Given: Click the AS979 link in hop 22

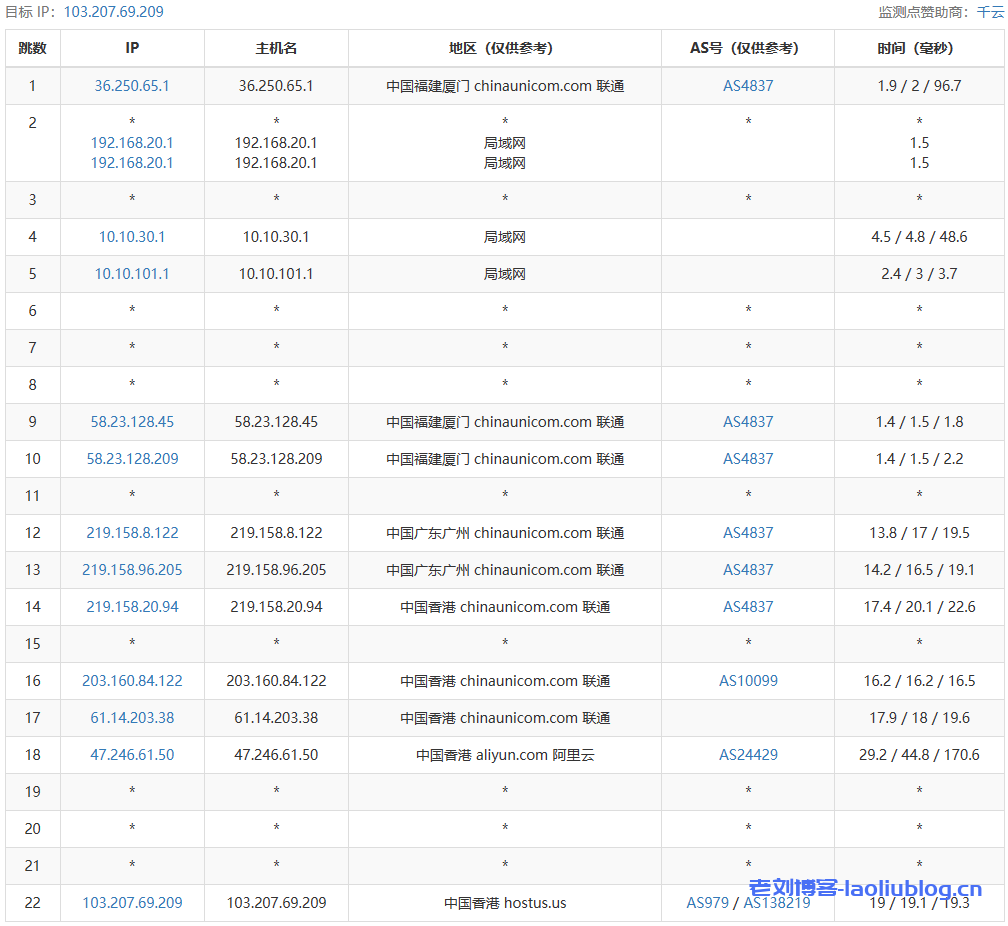Looking at the screenshot, I should click(x=708, y=903).
